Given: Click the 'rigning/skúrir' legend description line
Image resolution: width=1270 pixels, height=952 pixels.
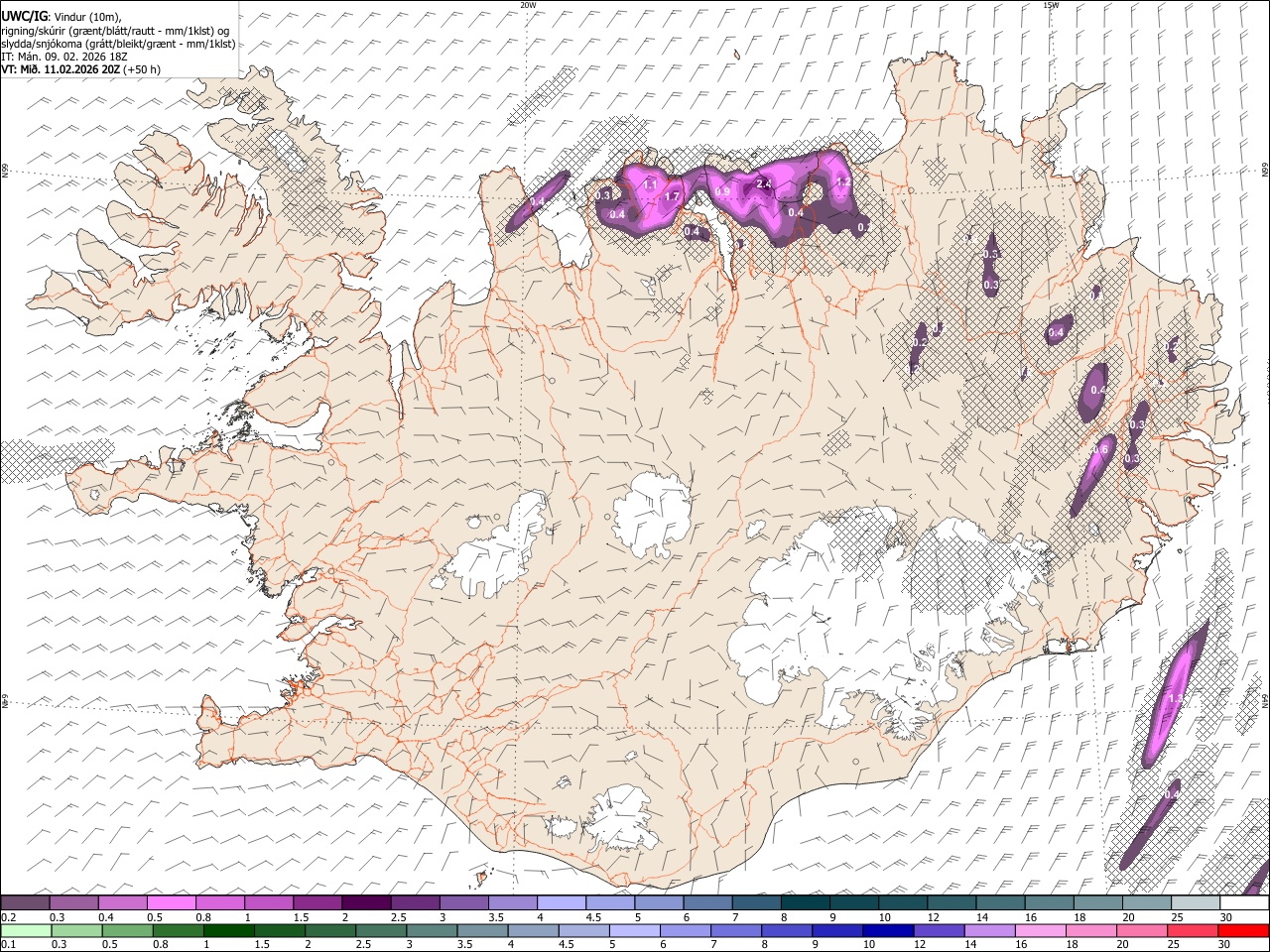Looking at the screenshot, I should click(117, 31).
